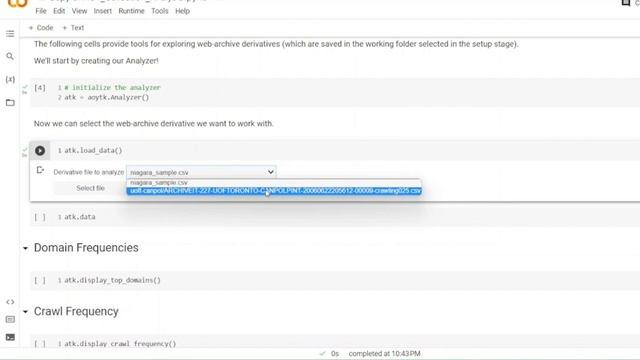Open the code snippets sidebar icon

pos(10,302)
